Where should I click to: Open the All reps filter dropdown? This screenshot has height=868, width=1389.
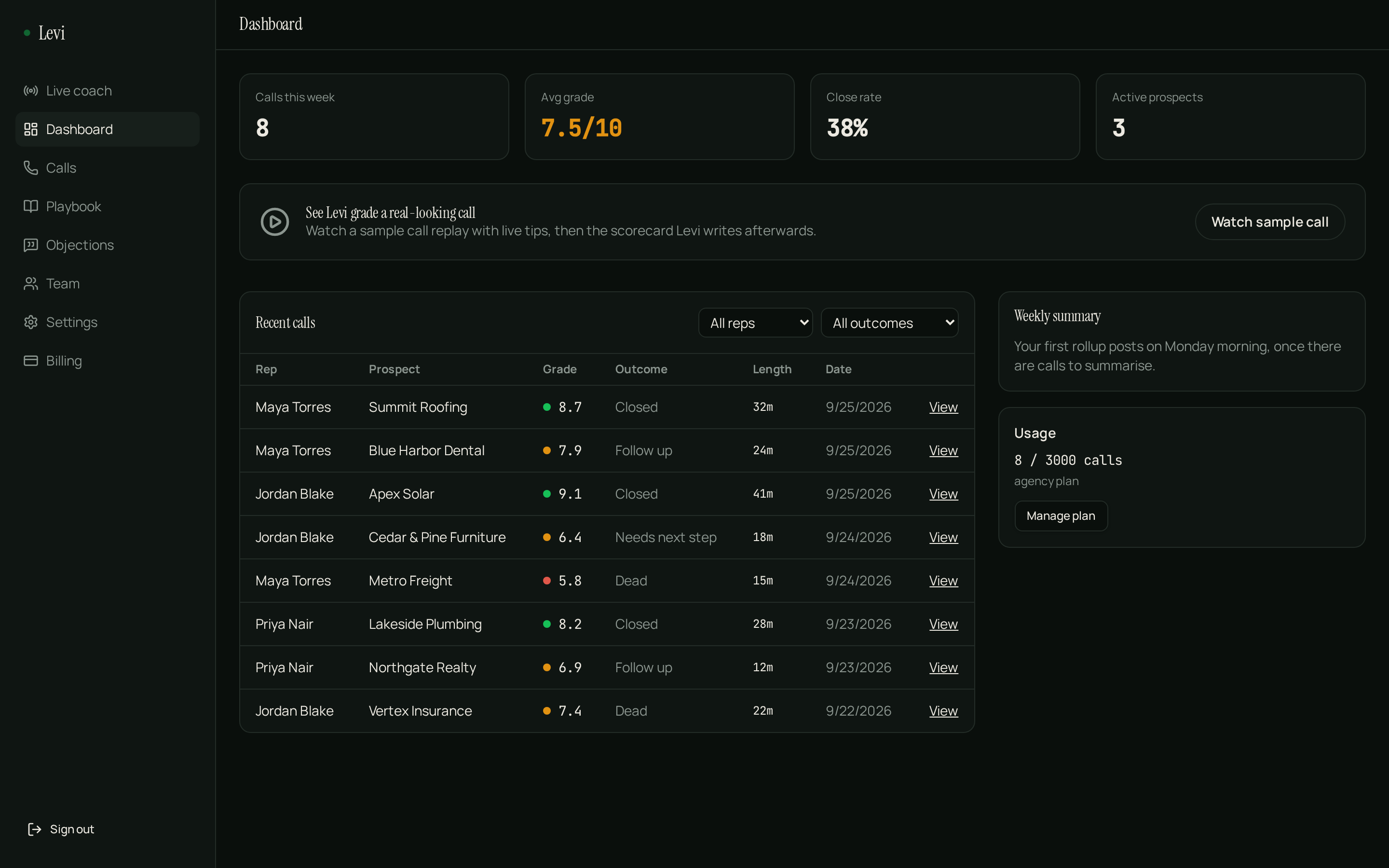coord(755,323)
